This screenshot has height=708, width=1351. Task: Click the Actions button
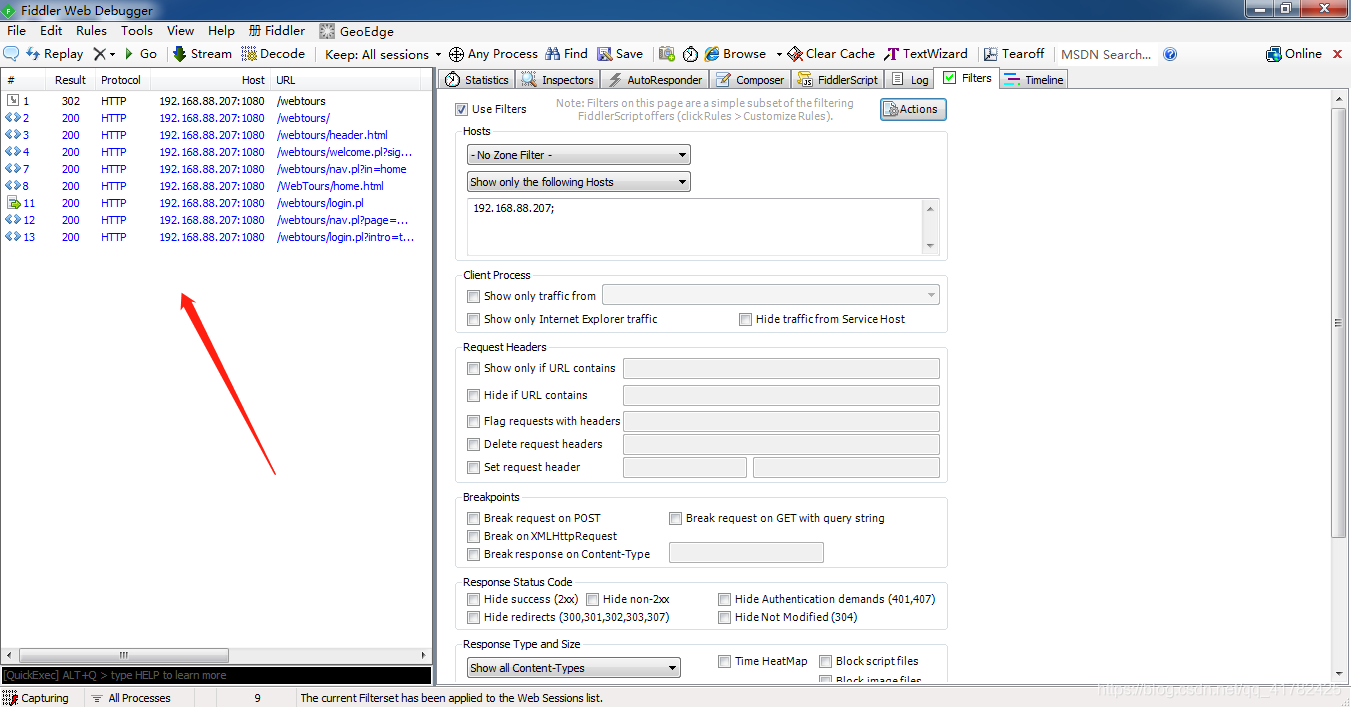coord(913,109)
